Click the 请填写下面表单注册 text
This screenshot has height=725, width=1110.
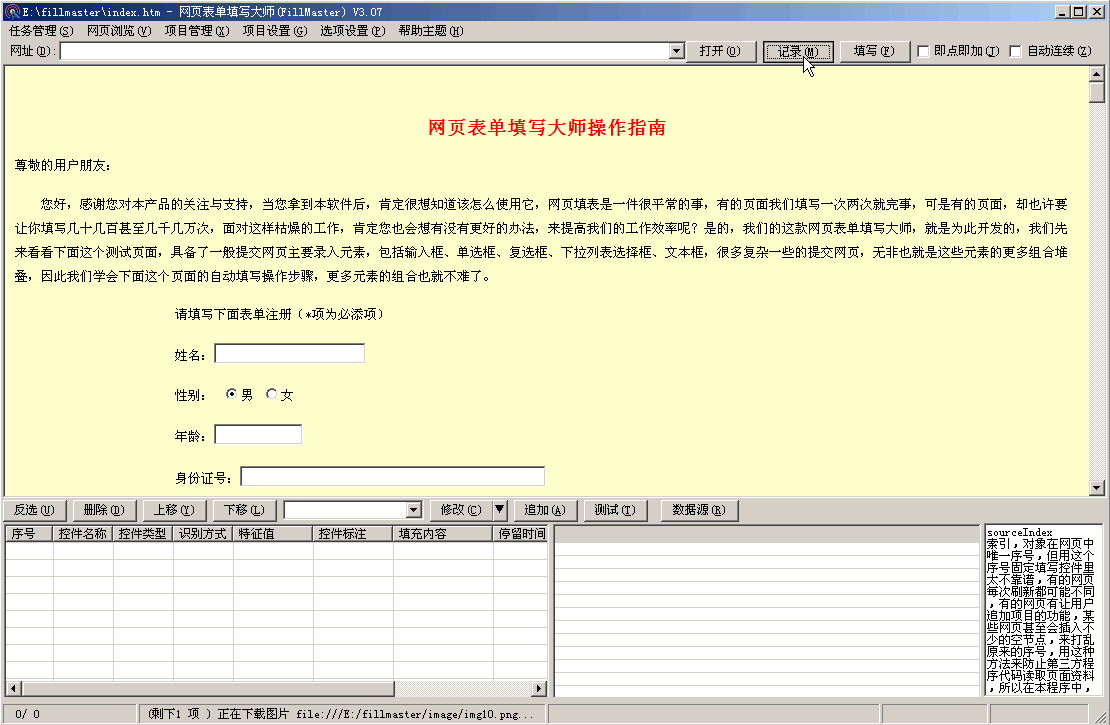[x=234, y=314]
